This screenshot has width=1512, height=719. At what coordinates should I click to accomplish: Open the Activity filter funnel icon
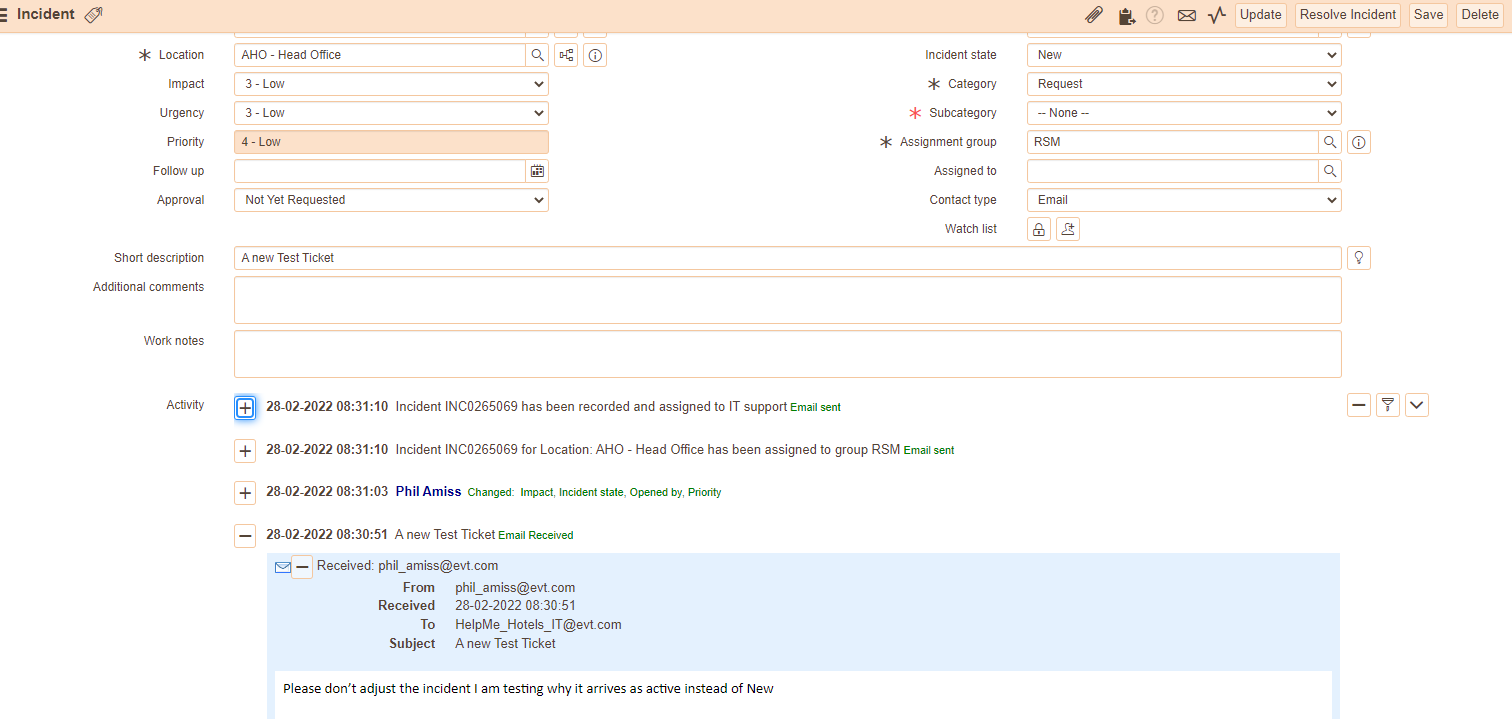(x=1387, y=405)
